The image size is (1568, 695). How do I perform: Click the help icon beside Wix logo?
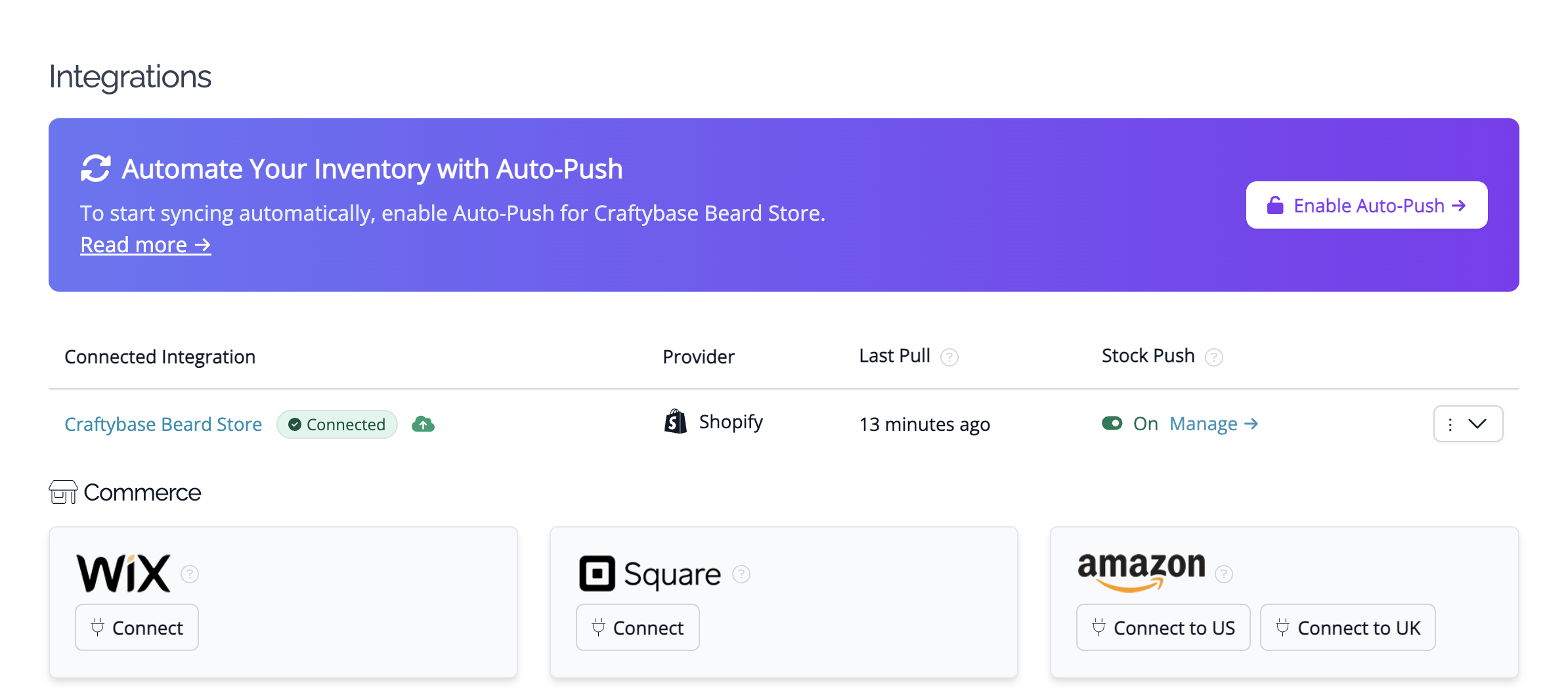click(190, 574)
